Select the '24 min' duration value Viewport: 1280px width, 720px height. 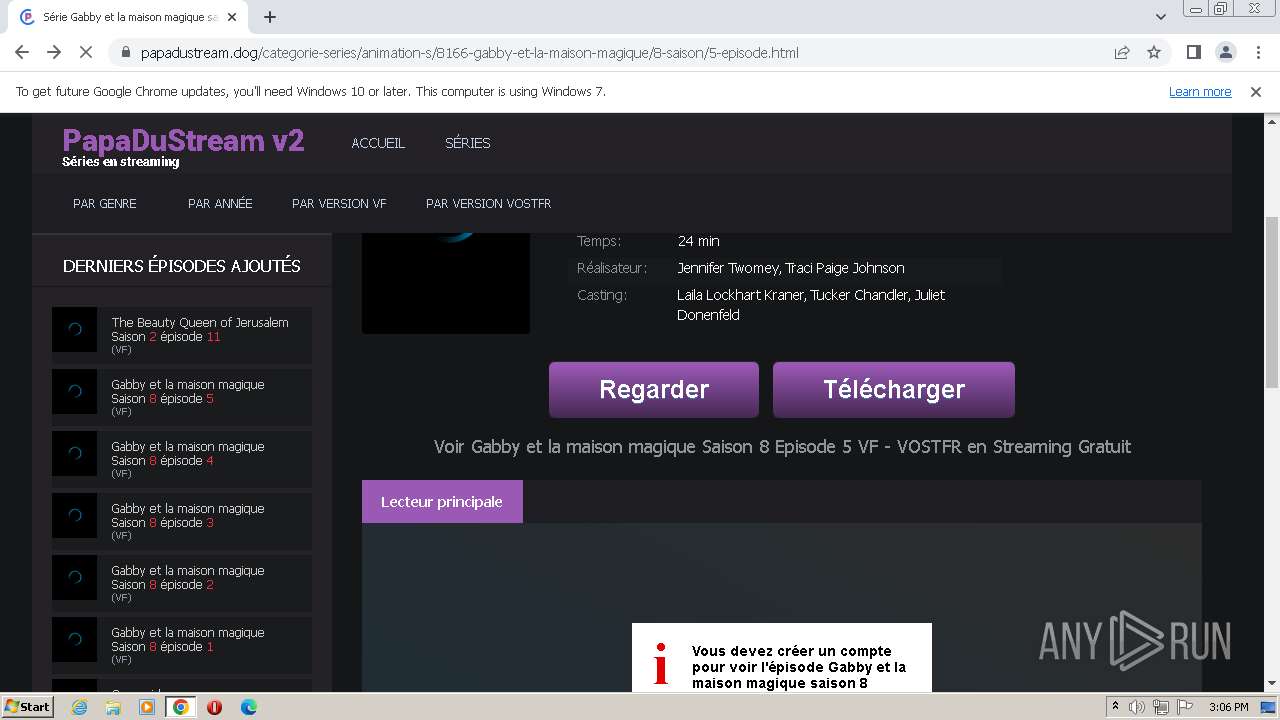click(698, 241)
